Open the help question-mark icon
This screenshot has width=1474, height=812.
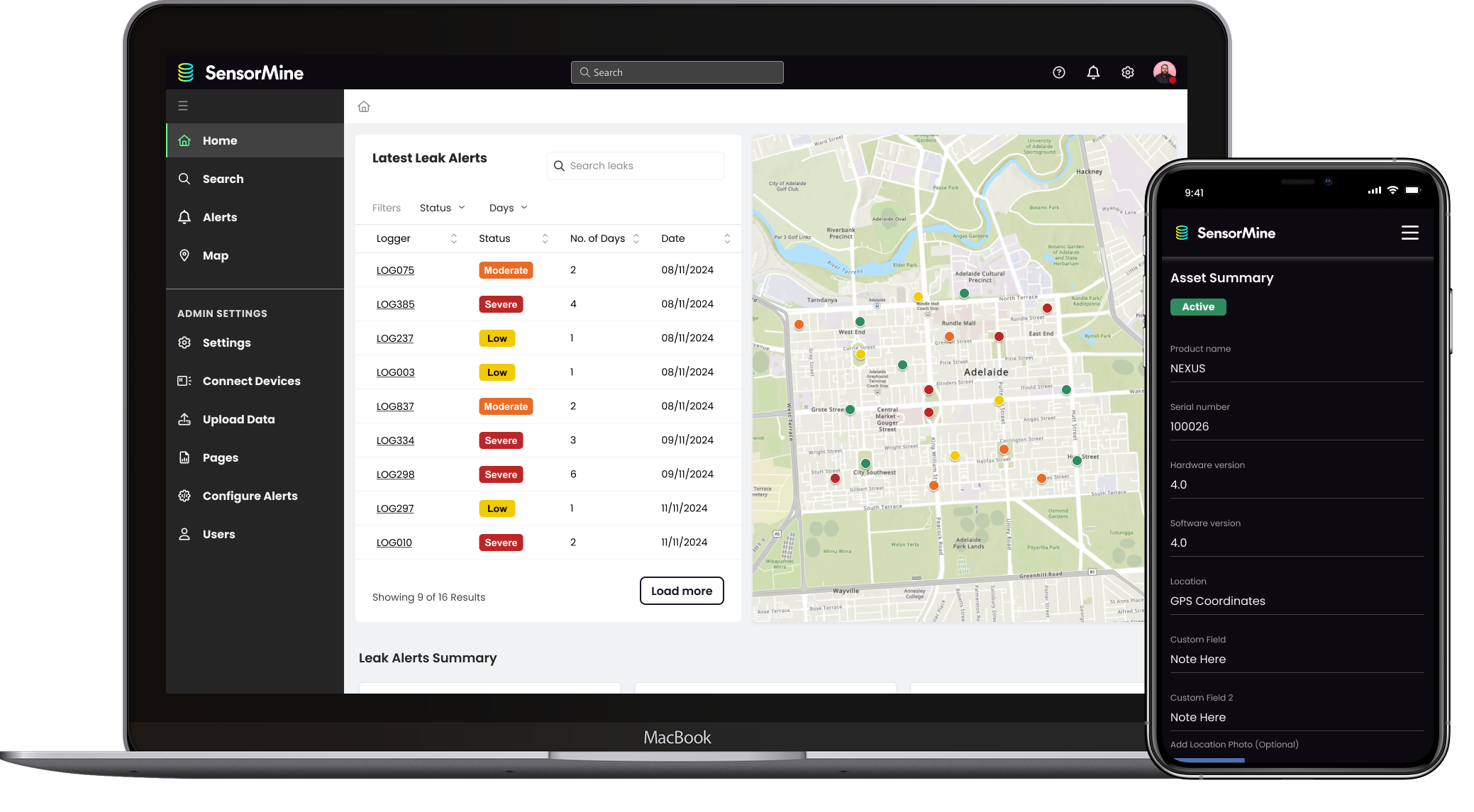pyautogui.click(x=1059, y=72)
